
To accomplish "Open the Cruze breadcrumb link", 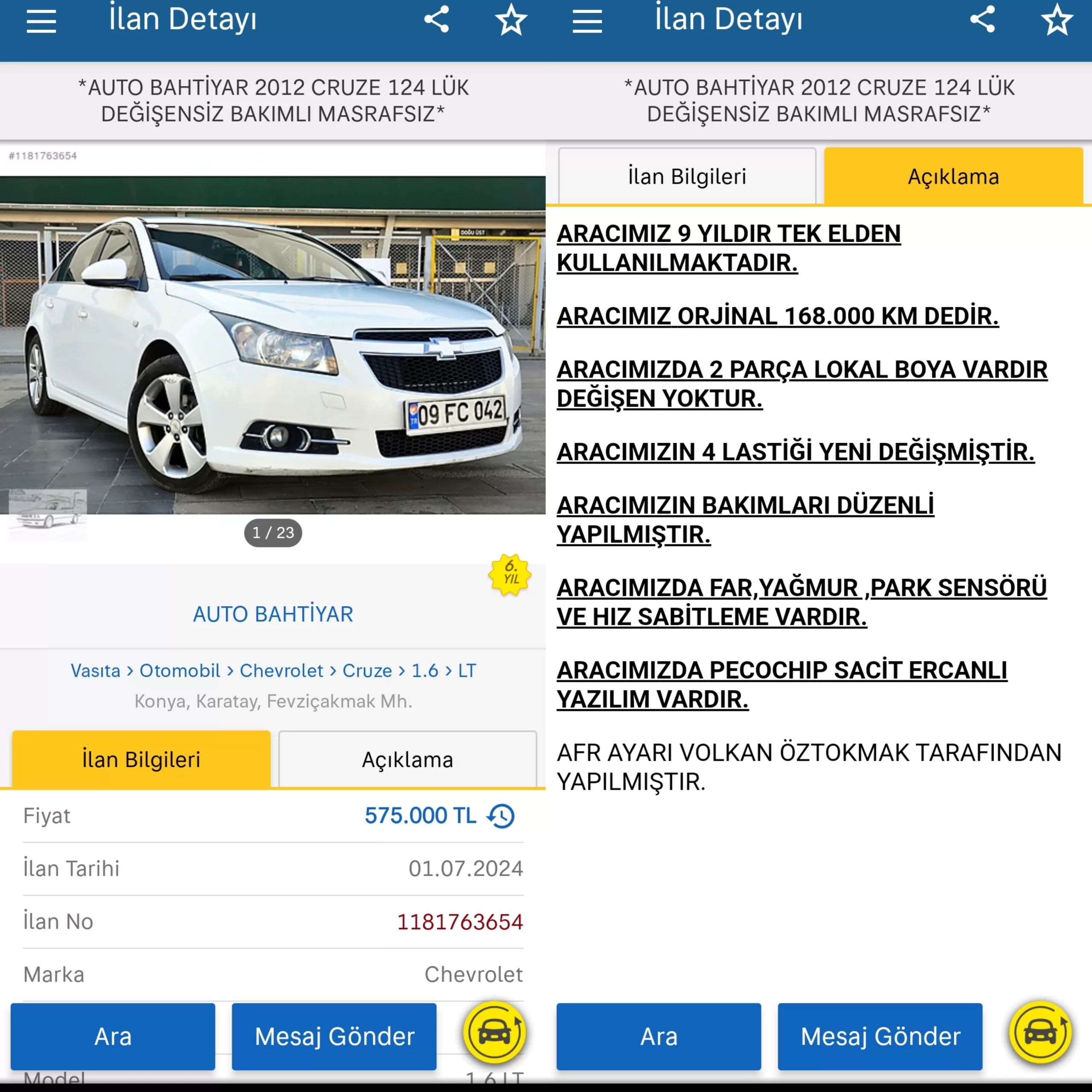I will 367,671.
